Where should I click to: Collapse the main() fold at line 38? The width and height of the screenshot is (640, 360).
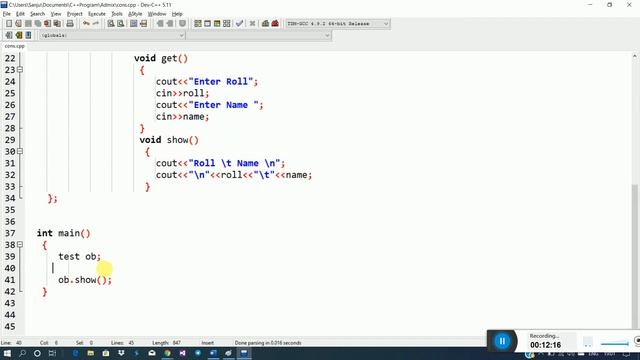coord(20,245)
